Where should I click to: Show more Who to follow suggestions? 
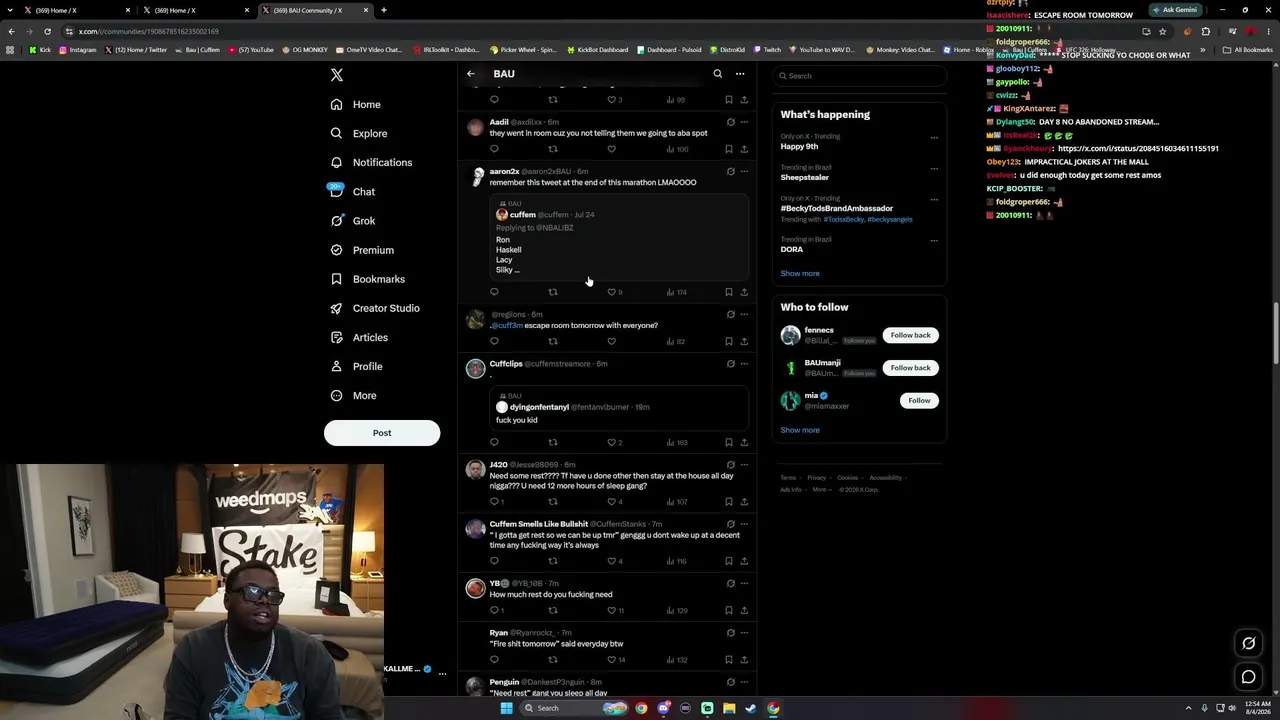pyautogui.click(x=800, y=430)
